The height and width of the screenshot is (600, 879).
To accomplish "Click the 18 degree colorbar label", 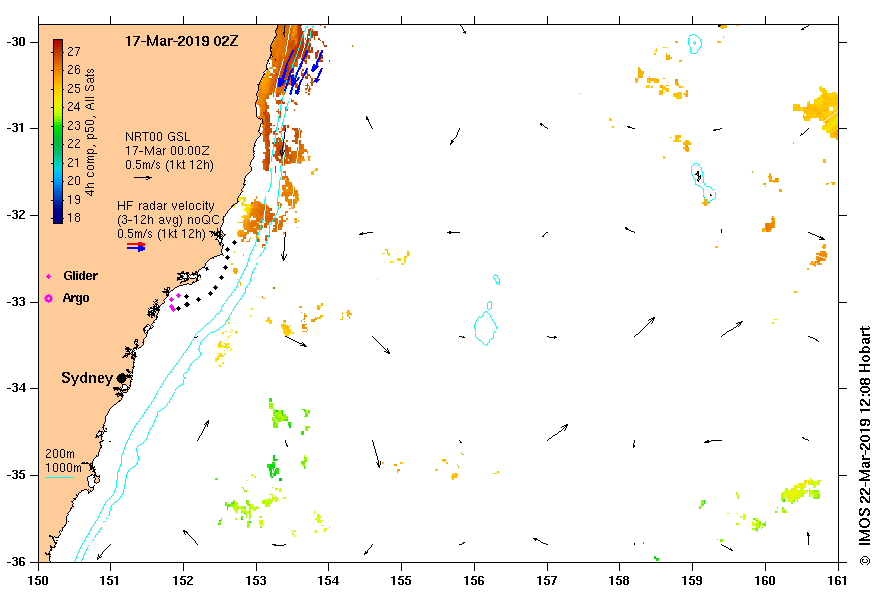I will [74, 218].
